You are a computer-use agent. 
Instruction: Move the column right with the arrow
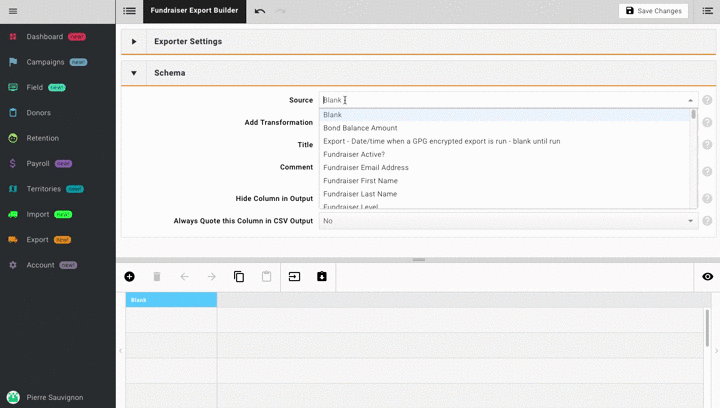(212, 276)
